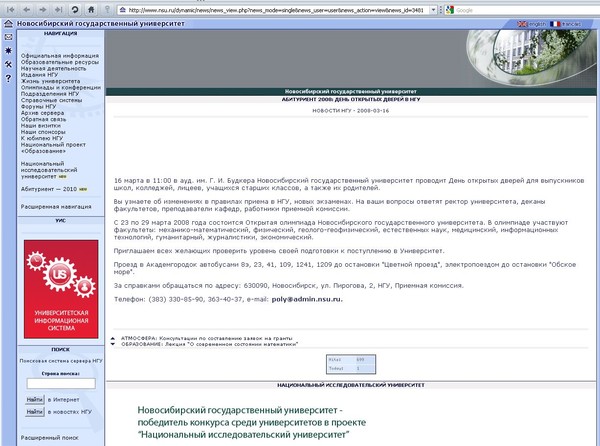Open previous news АТМОСФЕРА grants consultation
600x446 pixels.
[x=207, y=338]
